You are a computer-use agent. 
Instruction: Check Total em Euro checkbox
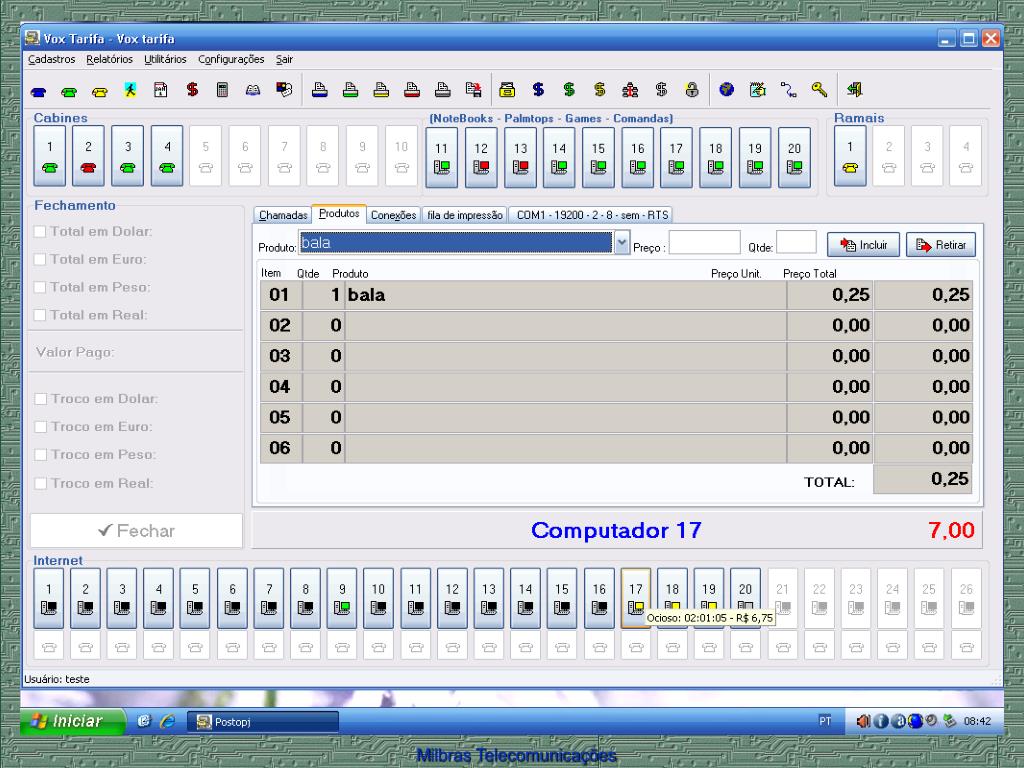pos(40,259)
